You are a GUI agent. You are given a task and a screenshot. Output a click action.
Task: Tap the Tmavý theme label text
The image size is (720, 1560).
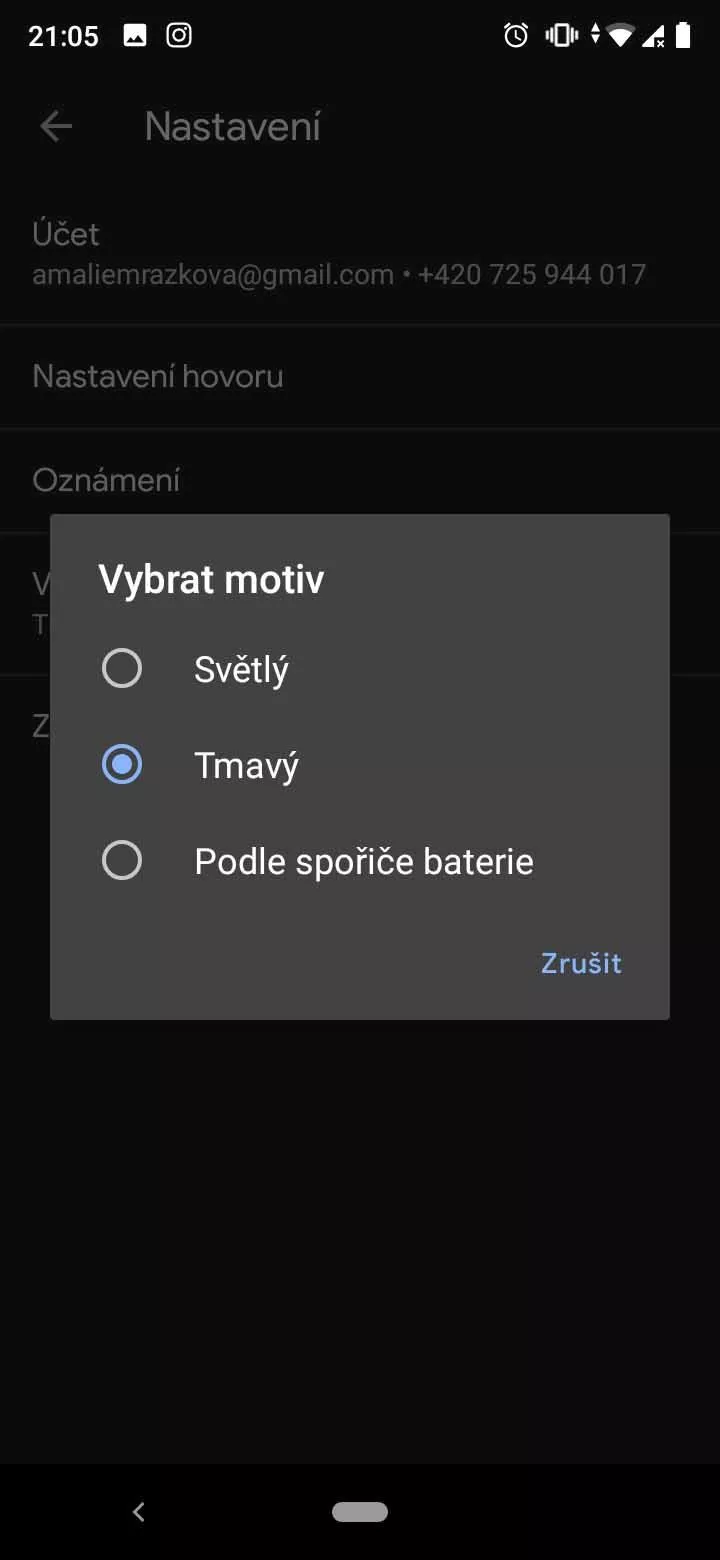click(246, 765)
